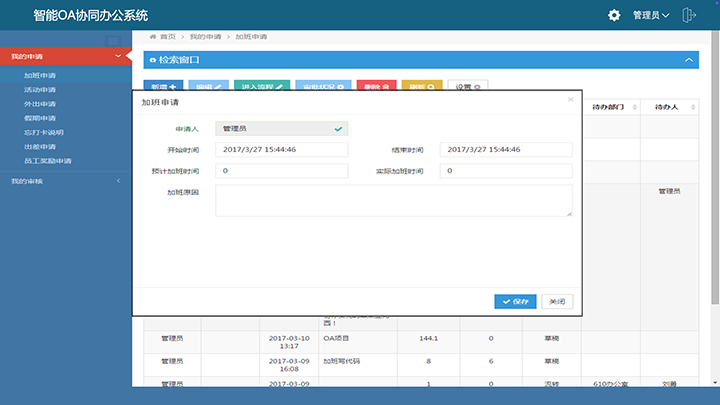720x405 pixels.
Task: Click the red 删除 button
Action: (x=376, y=87)
